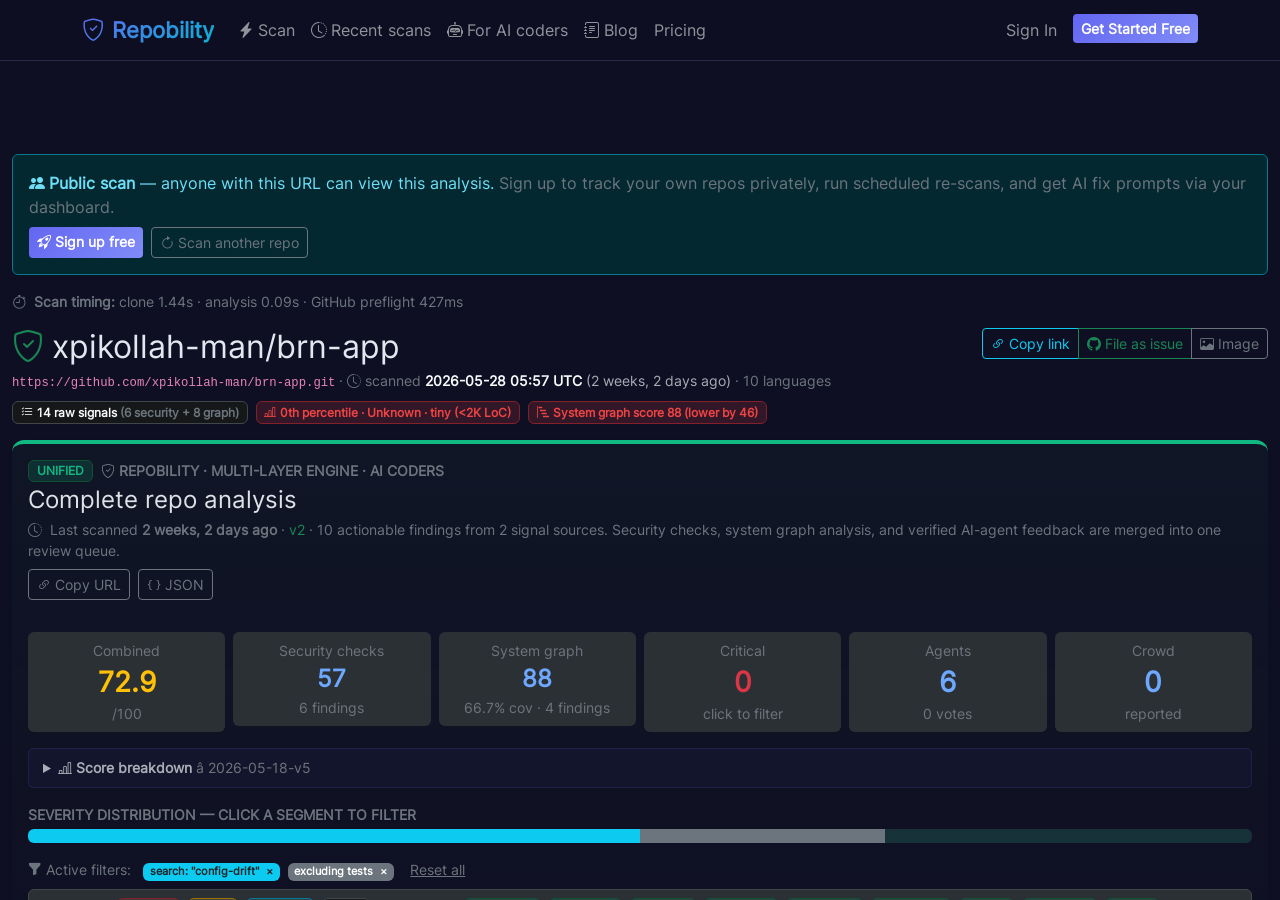Click the Combined 72.9 score card
This screenshot has width=1280, height=900.
[126, 682]
